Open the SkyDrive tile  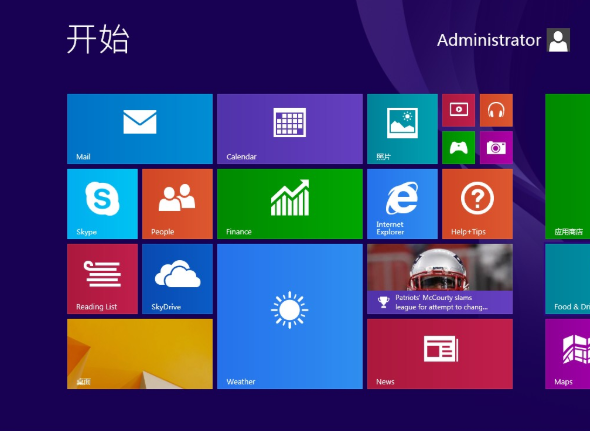tap(177, 279)
